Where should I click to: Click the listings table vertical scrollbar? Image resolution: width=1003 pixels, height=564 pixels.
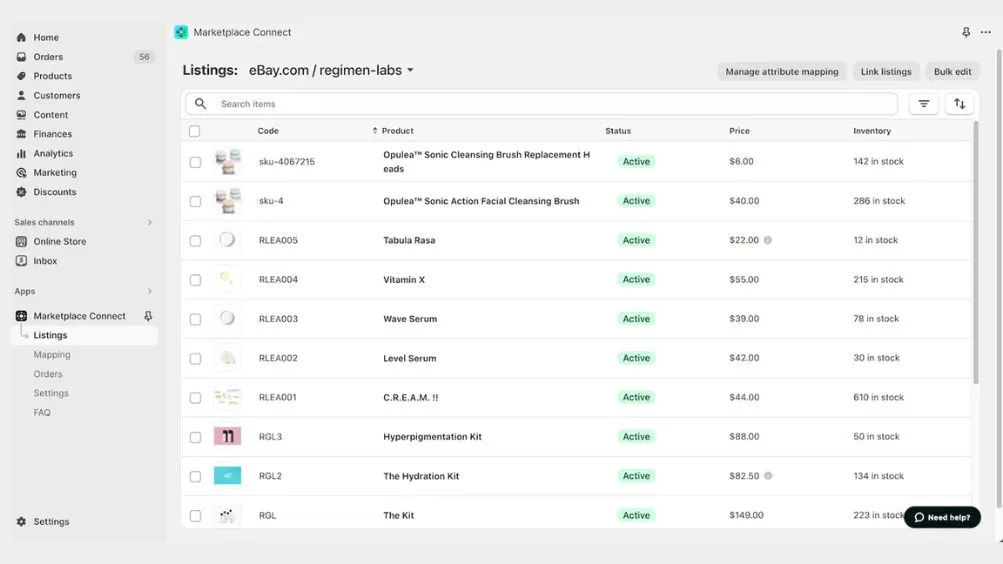click(975, 253)
